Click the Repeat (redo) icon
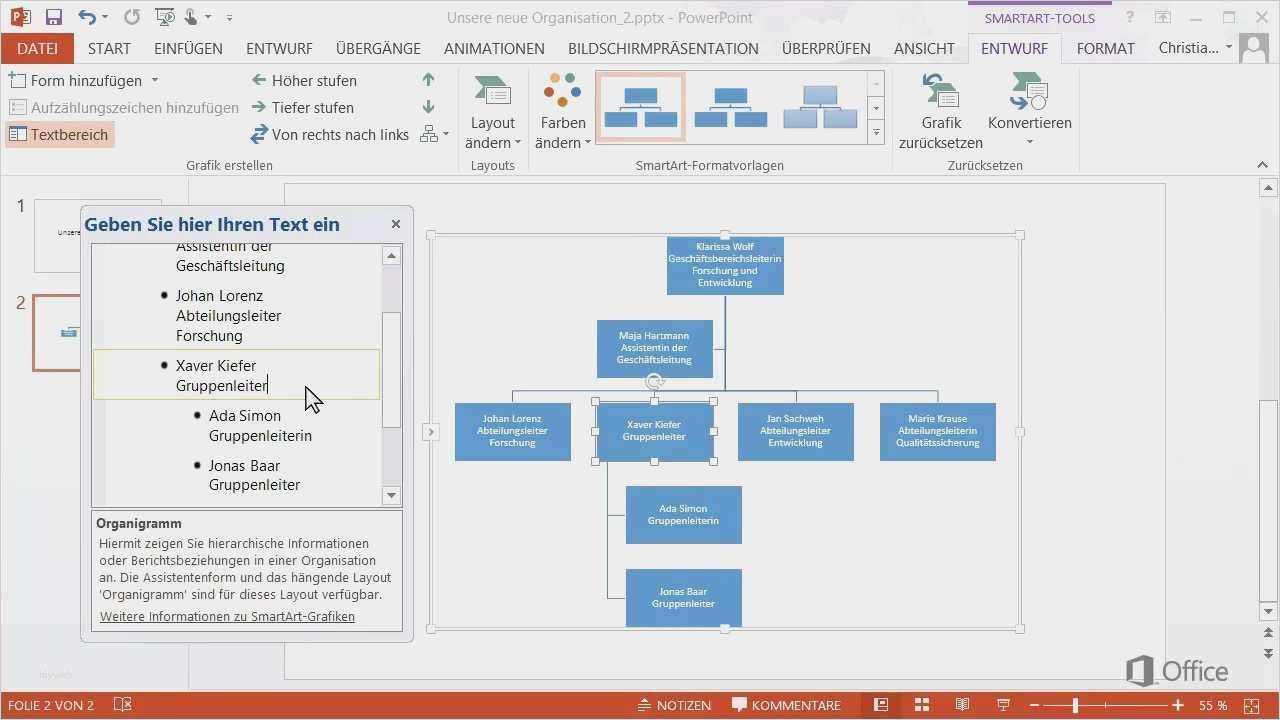 tap(132, 17)
